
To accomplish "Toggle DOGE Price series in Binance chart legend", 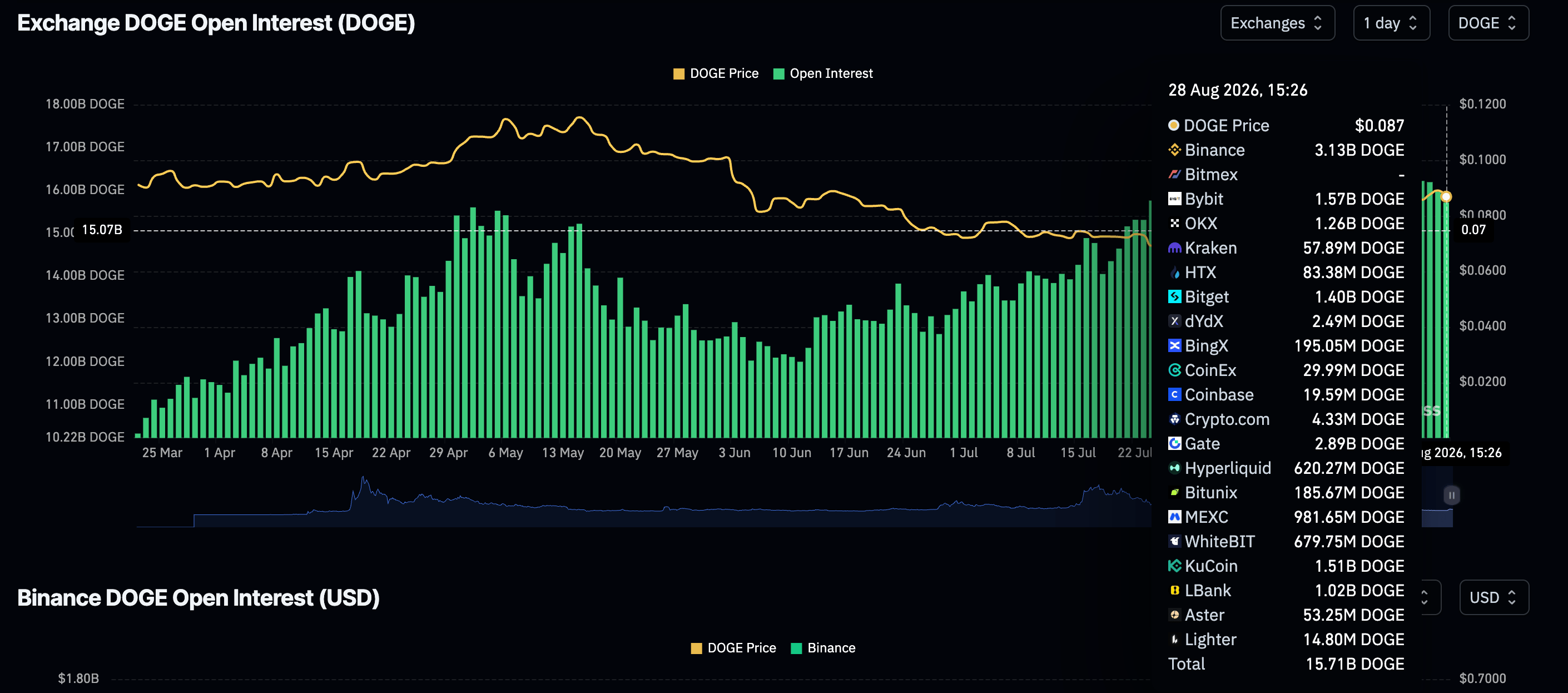I will pyautogui.click(x=733, y=648).
